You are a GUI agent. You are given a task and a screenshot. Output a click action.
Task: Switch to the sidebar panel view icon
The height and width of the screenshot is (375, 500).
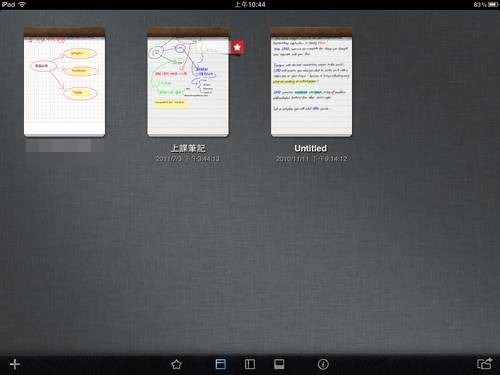tap(250, 364)
